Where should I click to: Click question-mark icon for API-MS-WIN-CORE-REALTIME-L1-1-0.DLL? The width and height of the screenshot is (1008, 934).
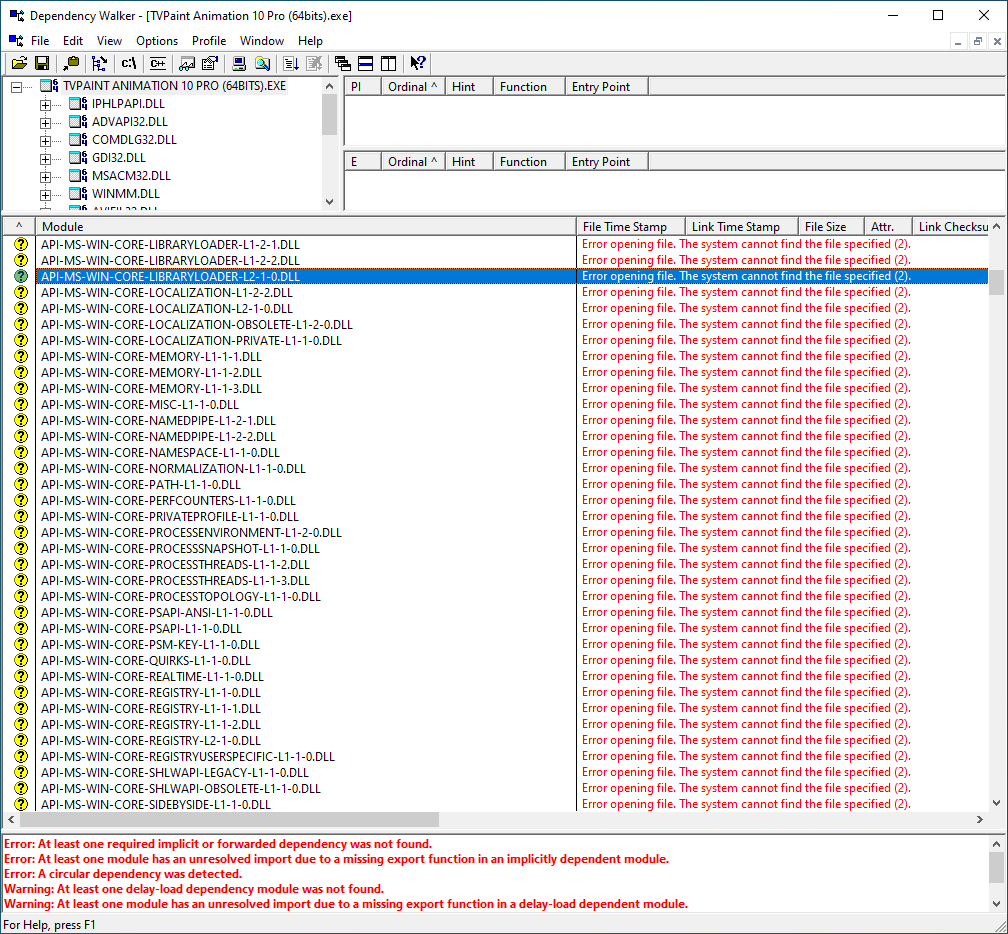tap(21, 676)
